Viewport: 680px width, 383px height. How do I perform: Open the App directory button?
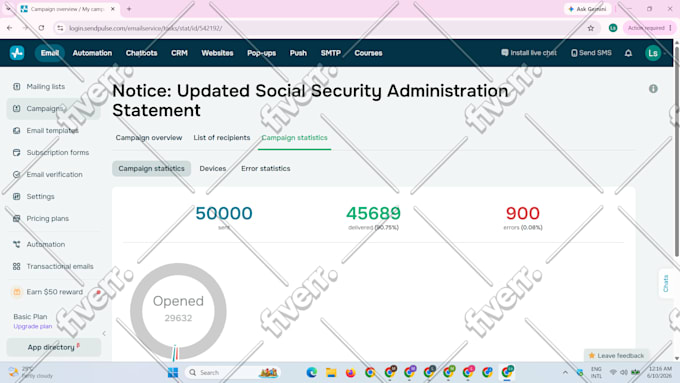(x=54, y=347)
